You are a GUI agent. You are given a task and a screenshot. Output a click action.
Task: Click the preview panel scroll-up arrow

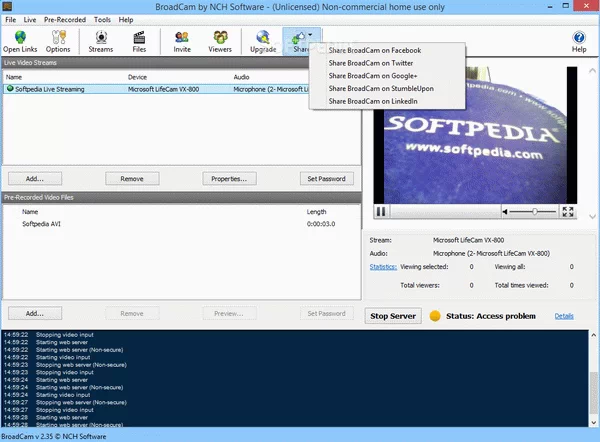[592, 70]
